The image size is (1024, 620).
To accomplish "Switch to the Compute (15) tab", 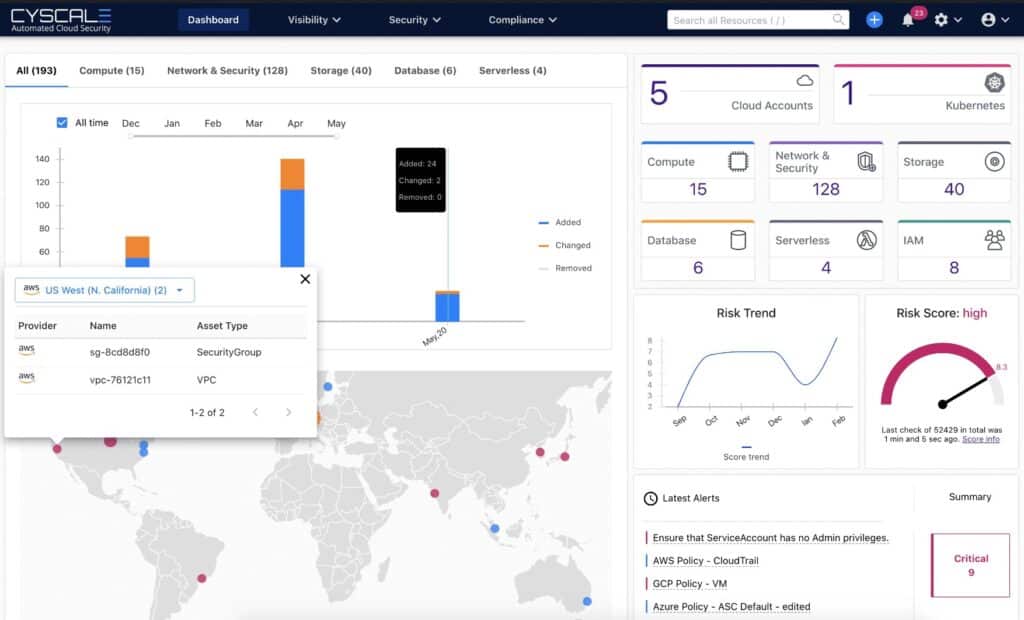I will pyautogui.click(x=112, y=71).
